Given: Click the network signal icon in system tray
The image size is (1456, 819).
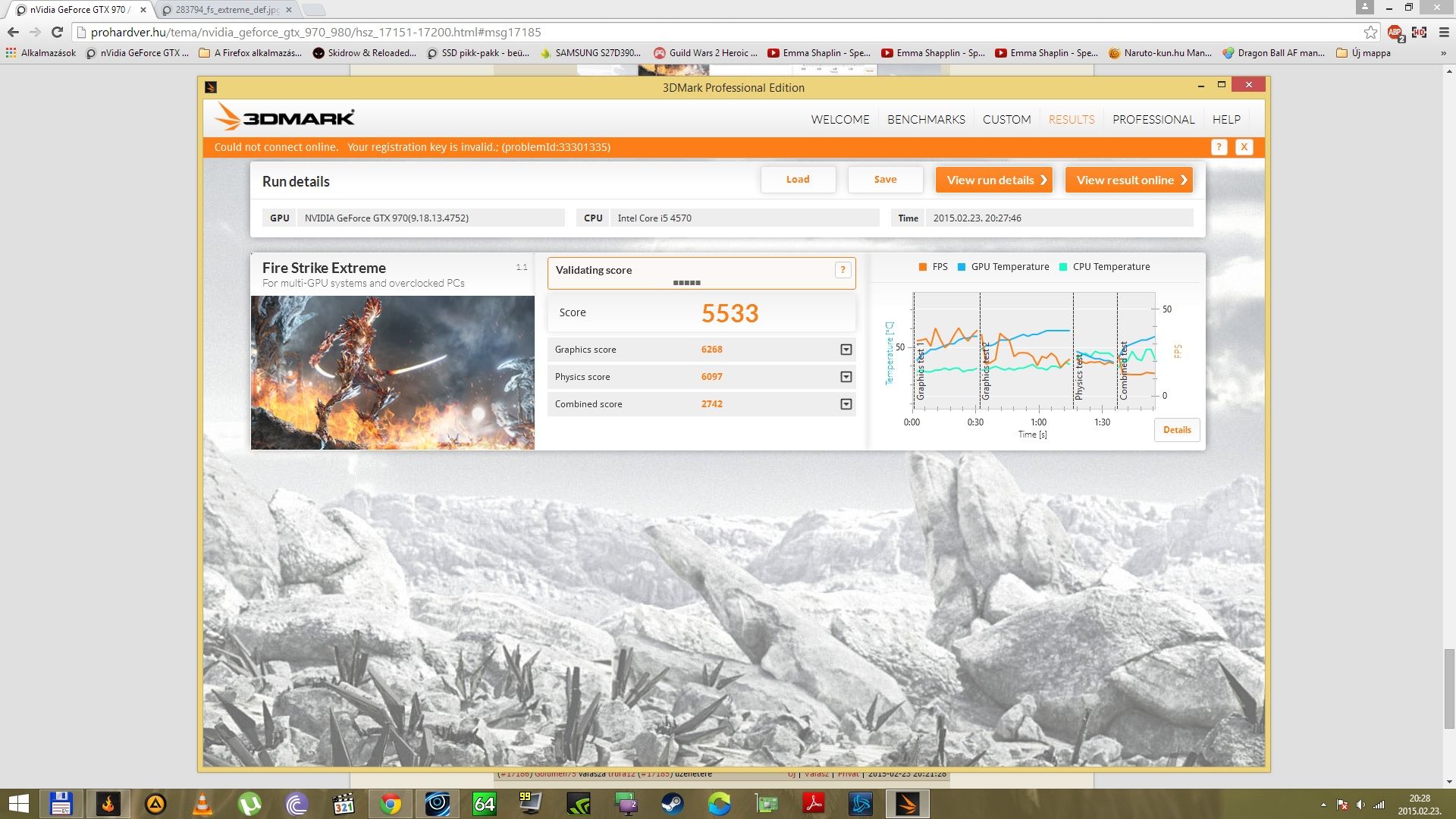Looking at the screenshot, I should (x=1379, y=805).
